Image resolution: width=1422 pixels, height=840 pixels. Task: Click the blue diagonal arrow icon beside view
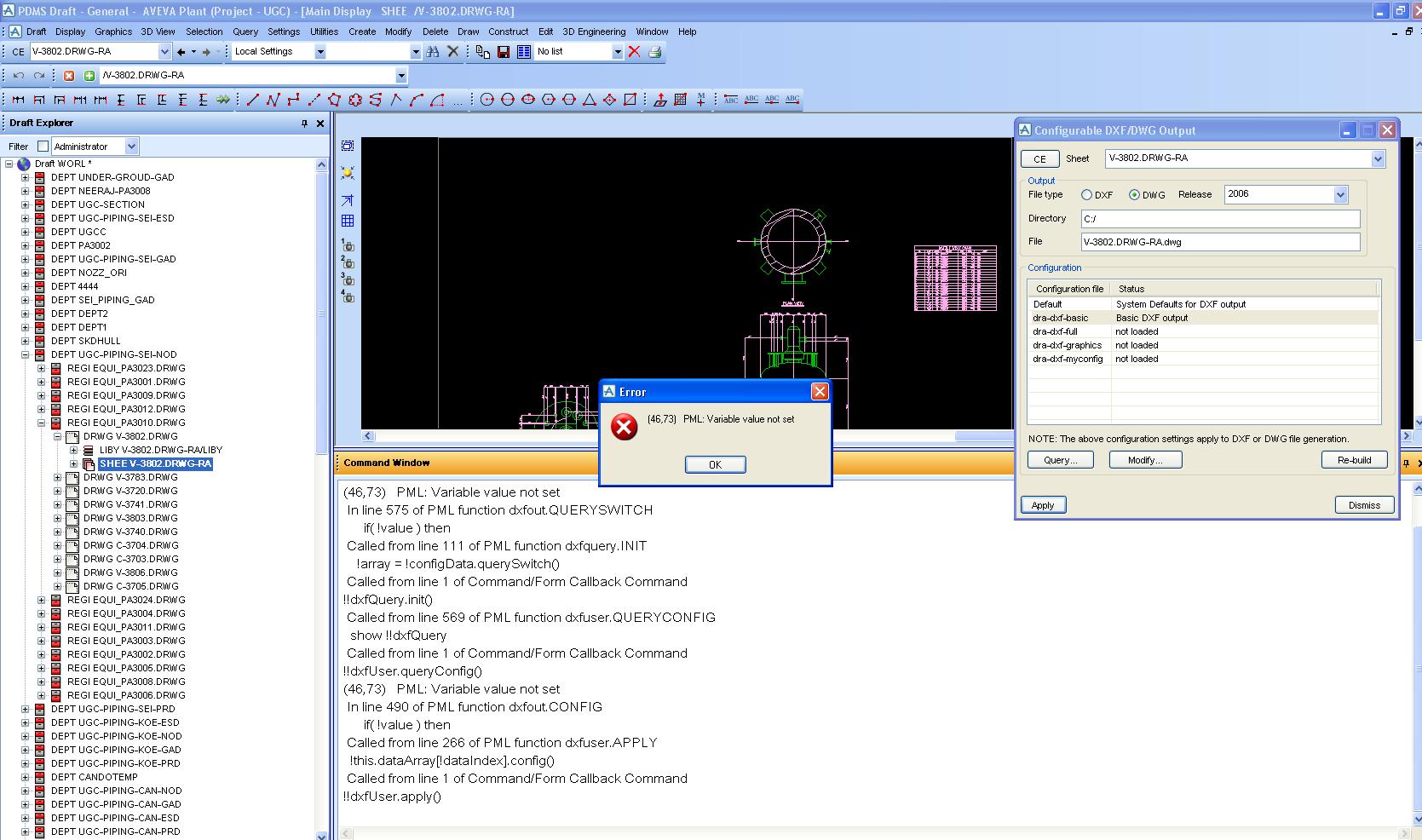click(x=348, y=201)
